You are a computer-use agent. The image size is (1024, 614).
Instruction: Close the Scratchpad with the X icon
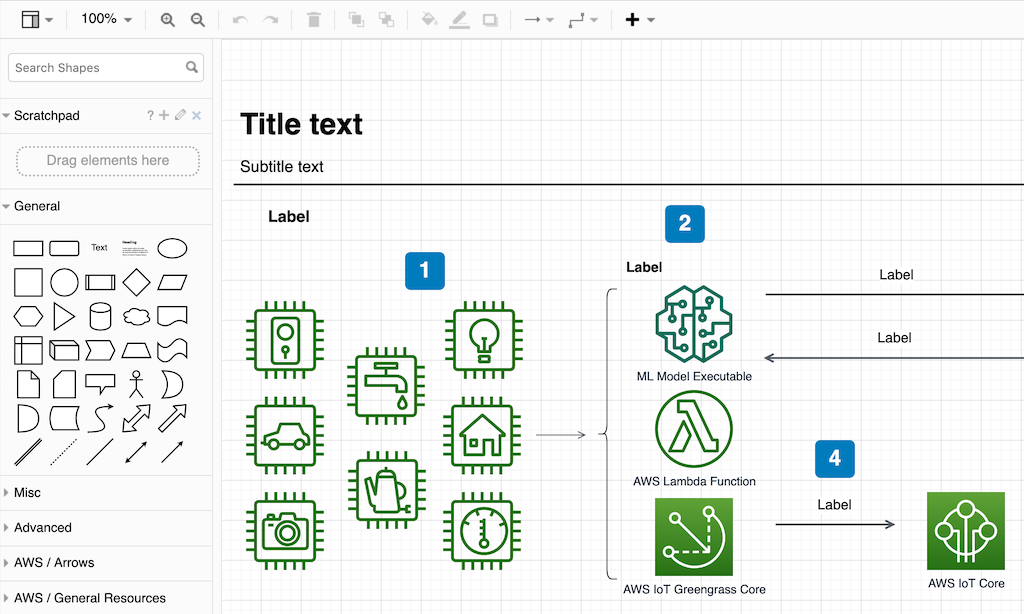point(197,116)
